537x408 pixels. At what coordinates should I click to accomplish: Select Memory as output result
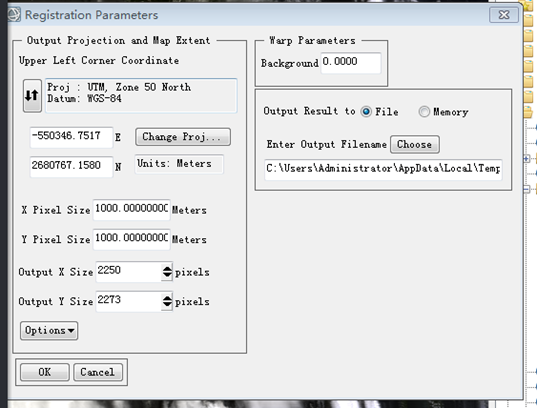click(424, 112)
